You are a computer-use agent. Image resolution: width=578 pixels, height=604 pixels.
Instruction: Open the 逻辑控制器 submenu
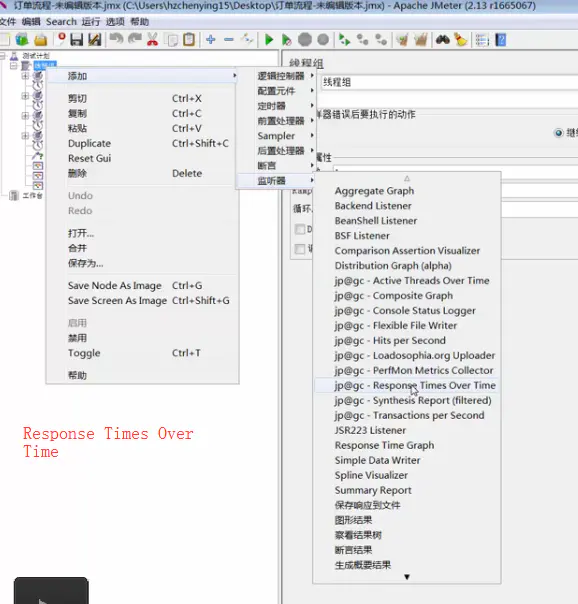pos(275,76)
